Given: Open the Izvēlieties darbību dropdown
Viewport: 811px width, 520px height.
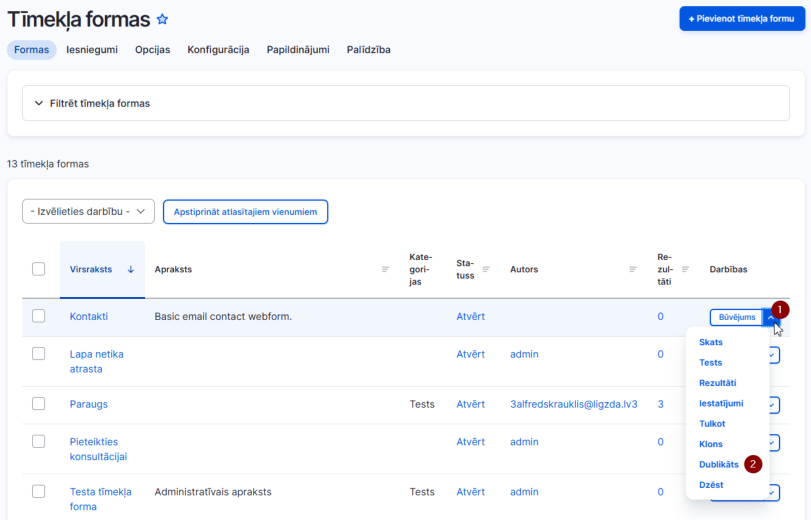Looking at the screenshot, I should [x=88, y=212].
